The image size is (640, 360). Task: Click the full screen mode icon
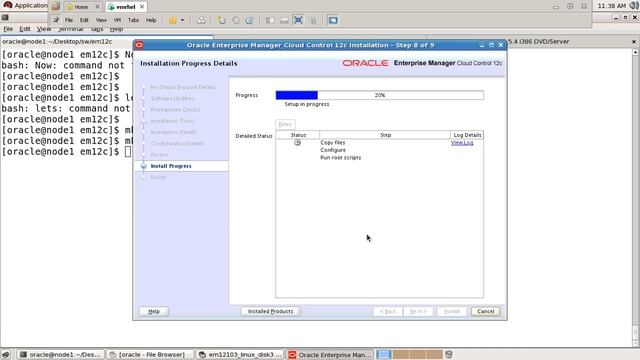pyautogui.click(x=298, y=20)
